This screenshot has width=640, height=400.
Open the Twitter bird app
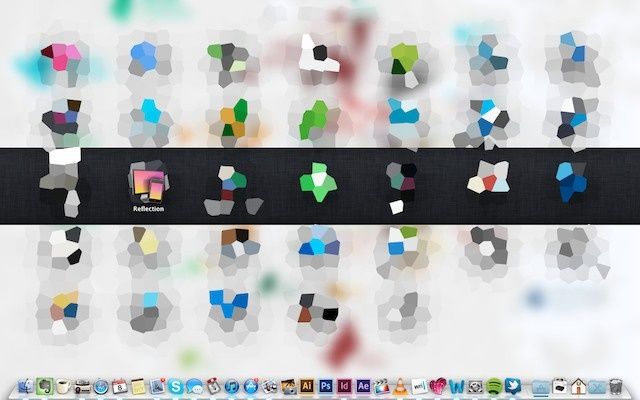(x=512, y=386)
